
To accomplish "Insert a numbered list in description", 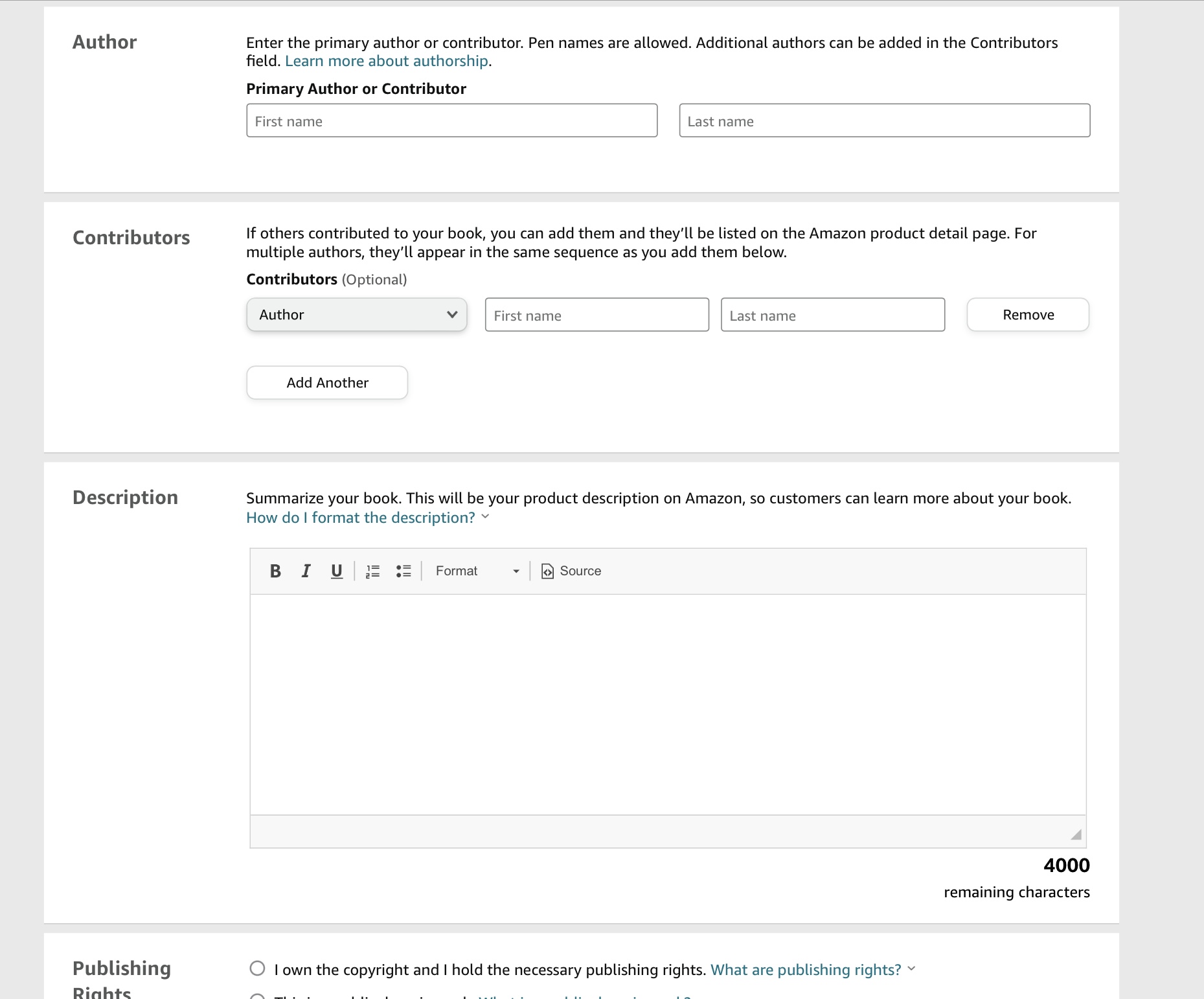I will pyautogui.click(x=372, y=571).
